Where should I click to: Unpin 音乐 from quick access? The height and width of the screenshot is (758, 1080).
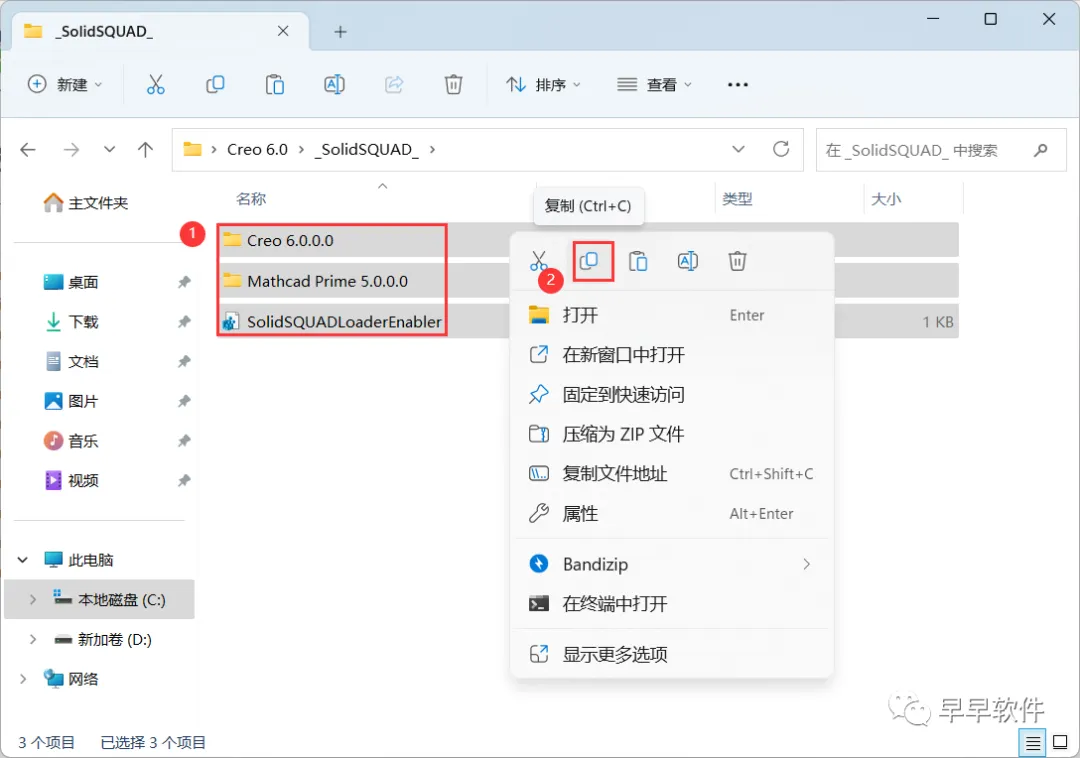[x=184, y=441]
